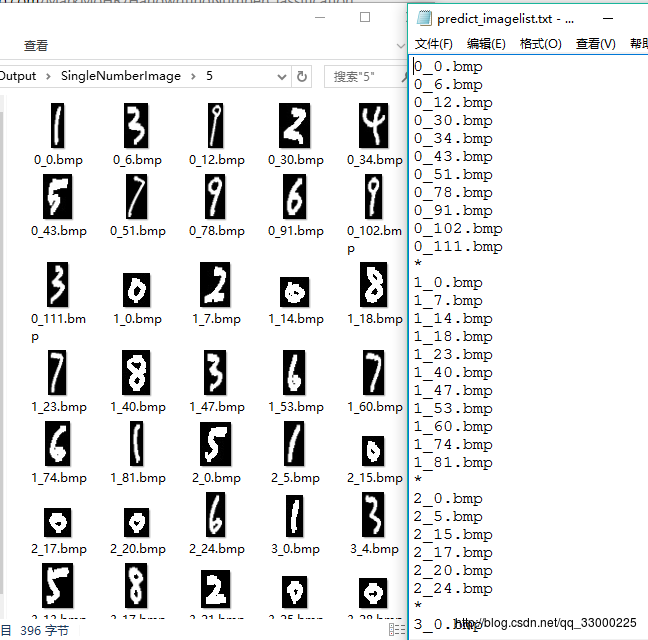
Task: Click the Explorer left pane scrollbar
Action: point(2,355)
